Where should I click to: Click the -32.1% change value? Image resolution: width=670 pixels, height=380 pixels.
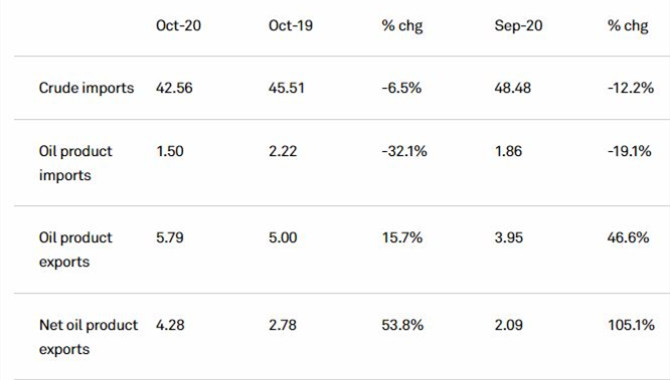tap(404, 151)
